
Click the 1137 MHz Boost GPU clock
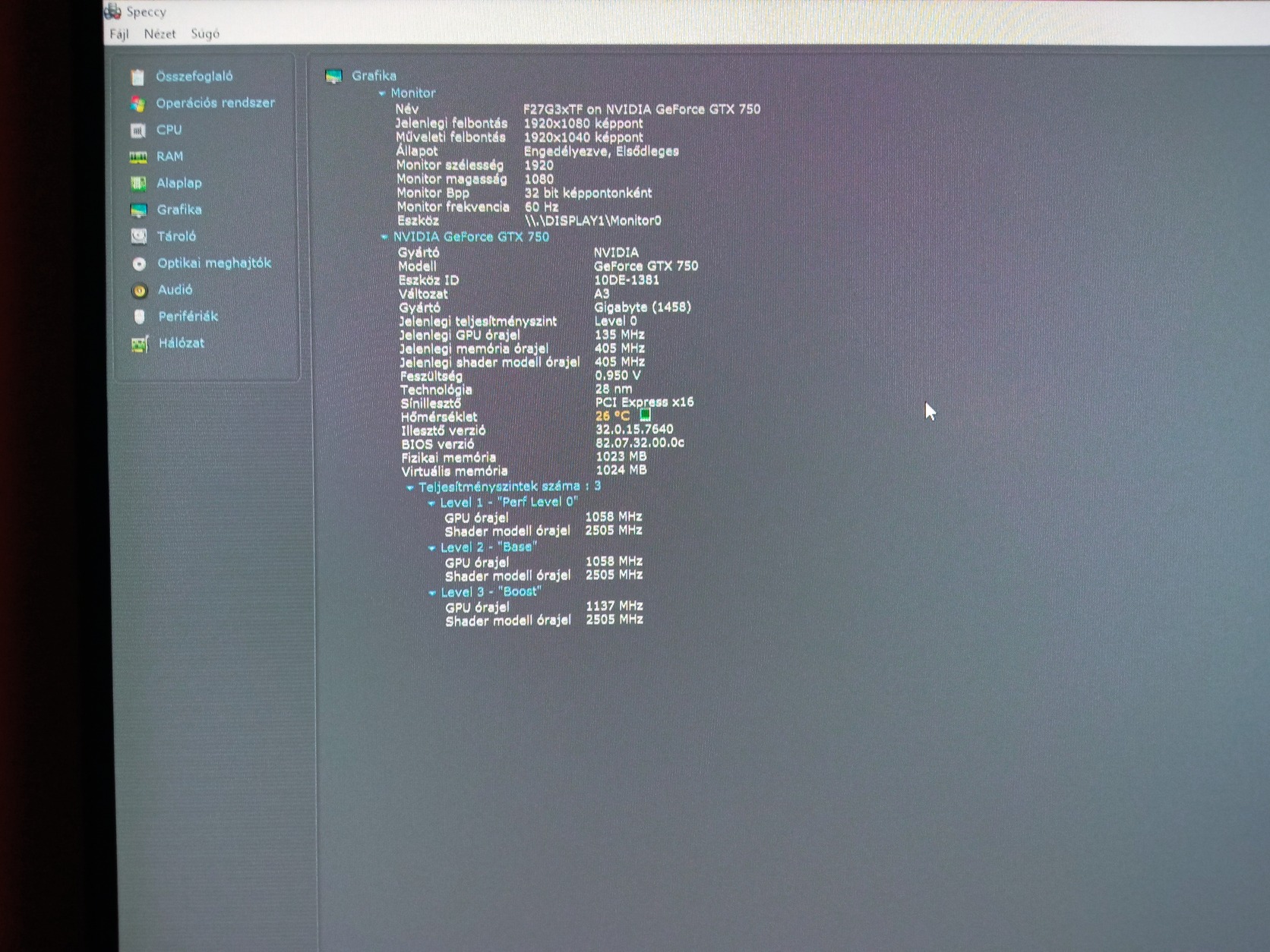click(614, 606)
